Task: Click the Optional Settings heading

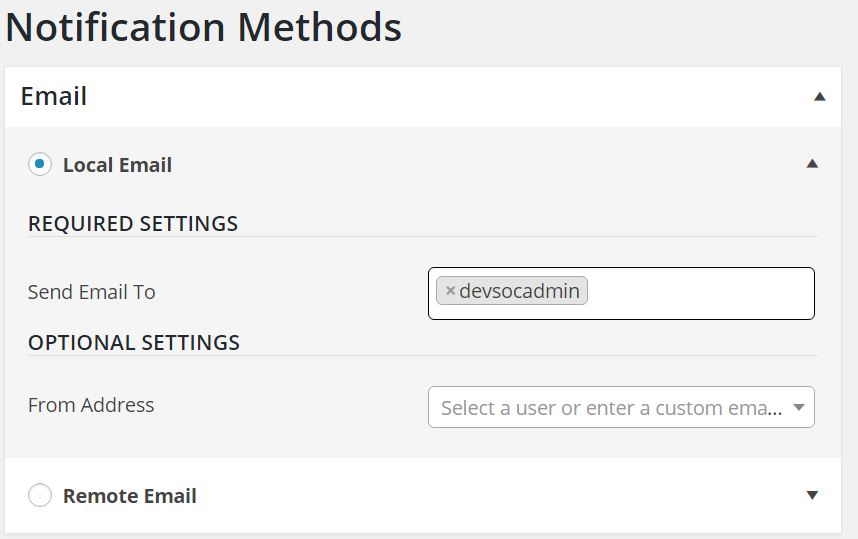Action: pyautogui.click(x=134, y=342)
